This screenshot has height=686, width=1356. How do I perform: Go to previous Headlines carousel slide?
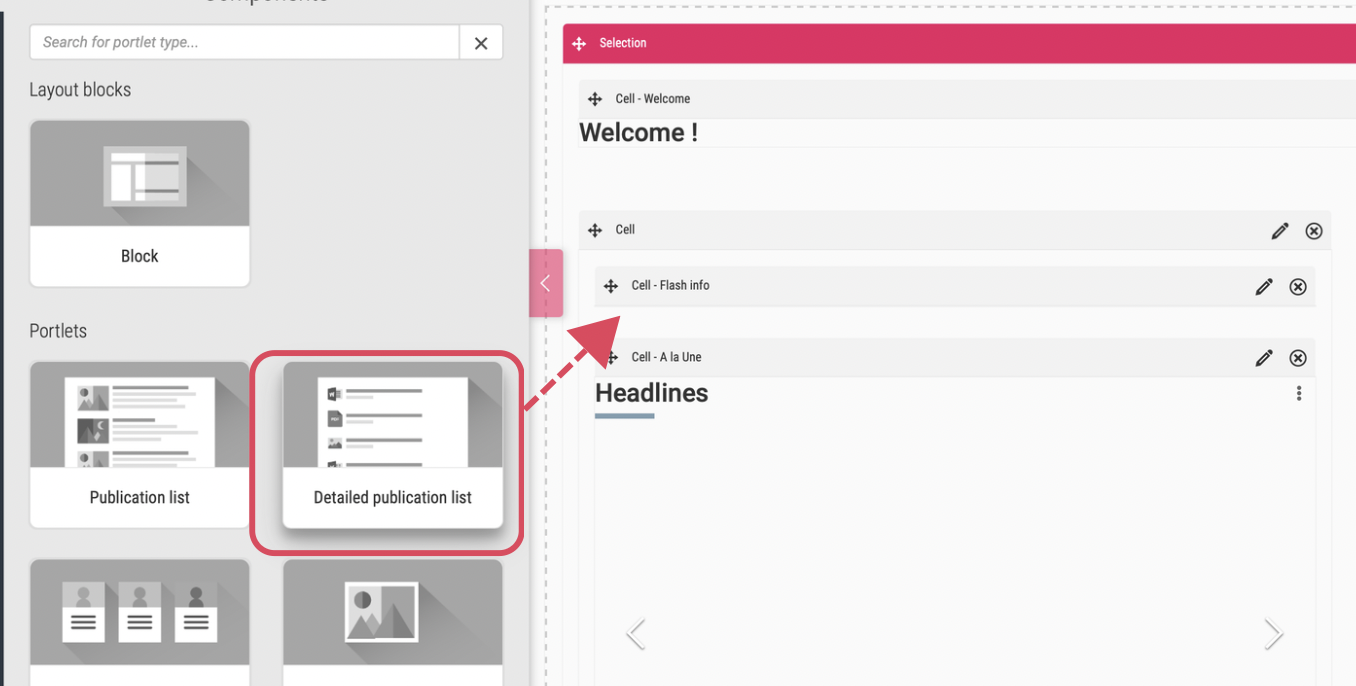pyautogui.click(x=635, y=633)
